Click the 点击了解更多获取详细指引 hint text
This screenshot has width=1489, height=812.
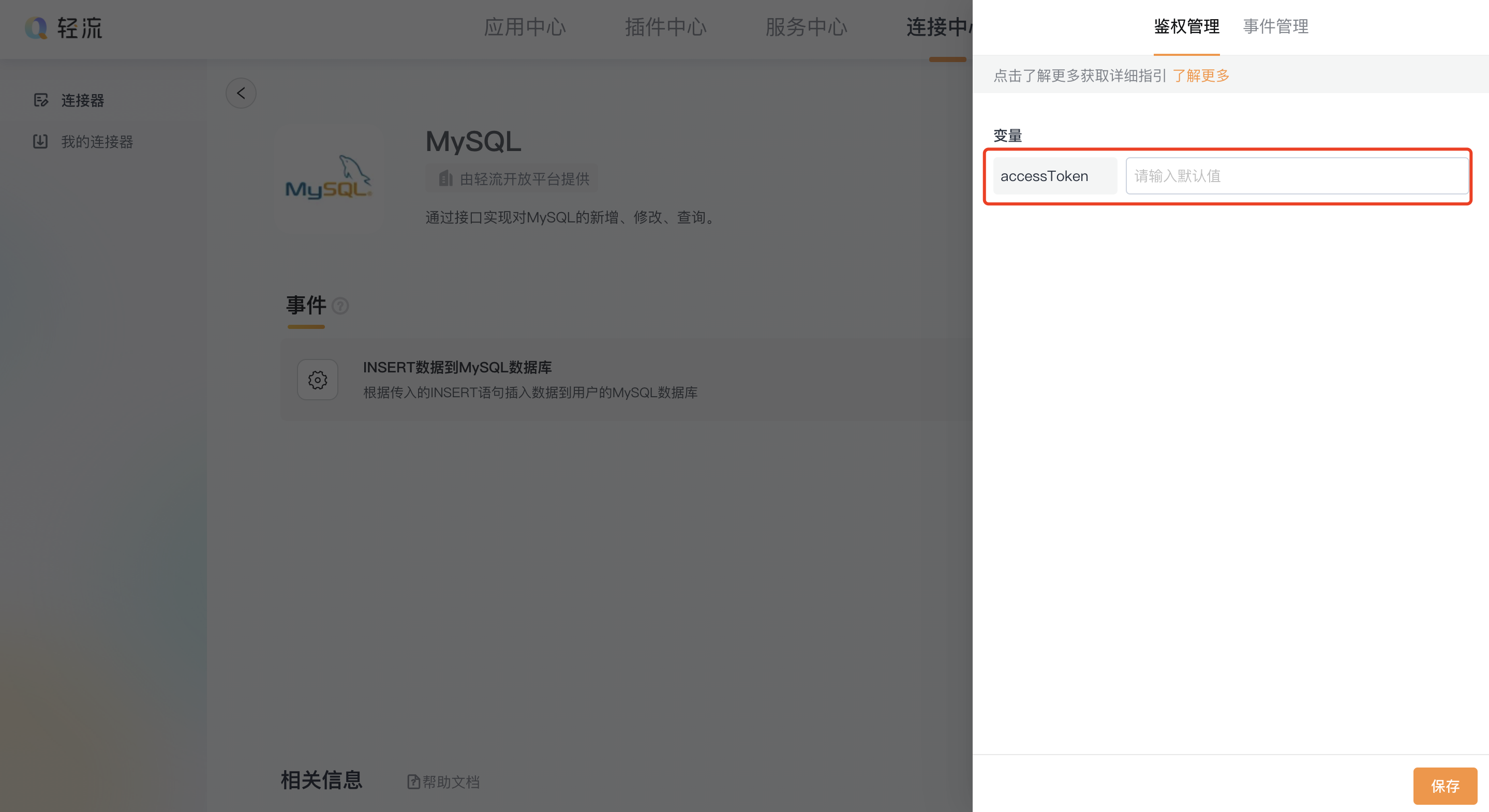(1080, 76)
